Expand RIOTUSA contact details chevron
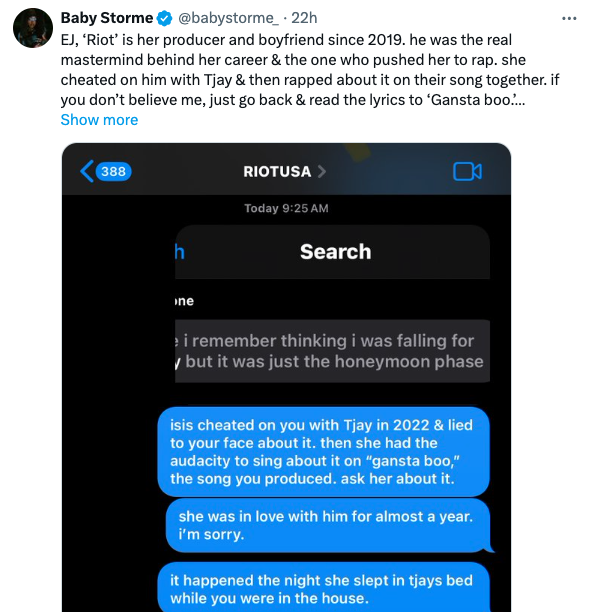The image size is (590, 612). [x=321, y=171]
